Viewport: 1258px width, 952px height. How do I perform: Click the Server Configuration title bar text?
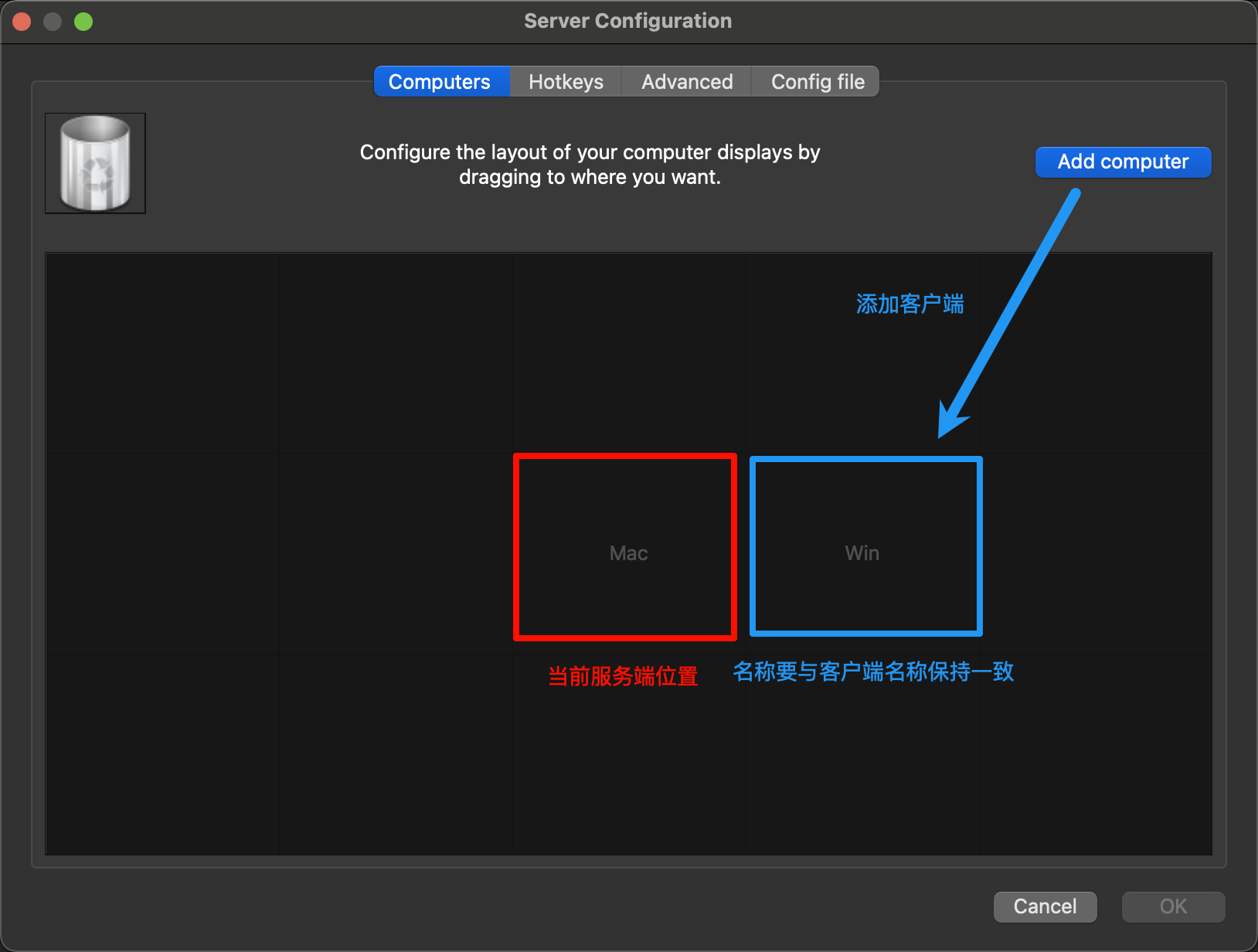click(627, 21)
